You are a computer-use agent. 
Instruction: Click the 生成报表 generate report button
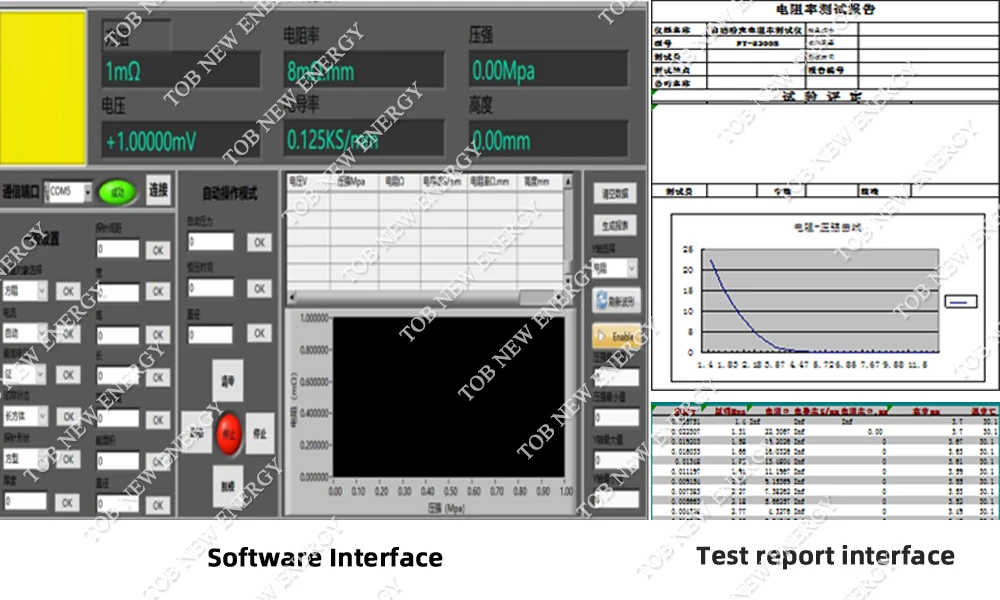pos(616,226)
